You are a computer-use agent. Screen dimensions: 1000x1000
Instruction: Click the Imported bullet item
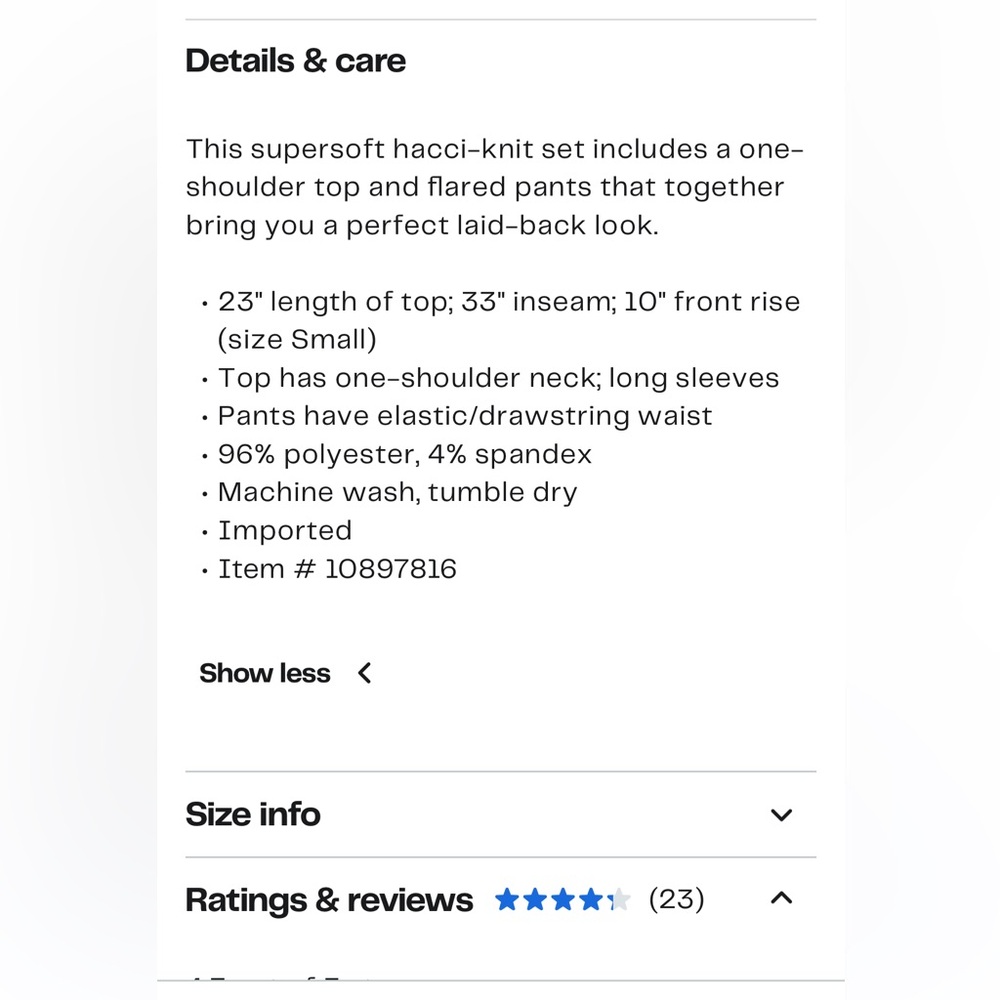(x=285, y=530)
